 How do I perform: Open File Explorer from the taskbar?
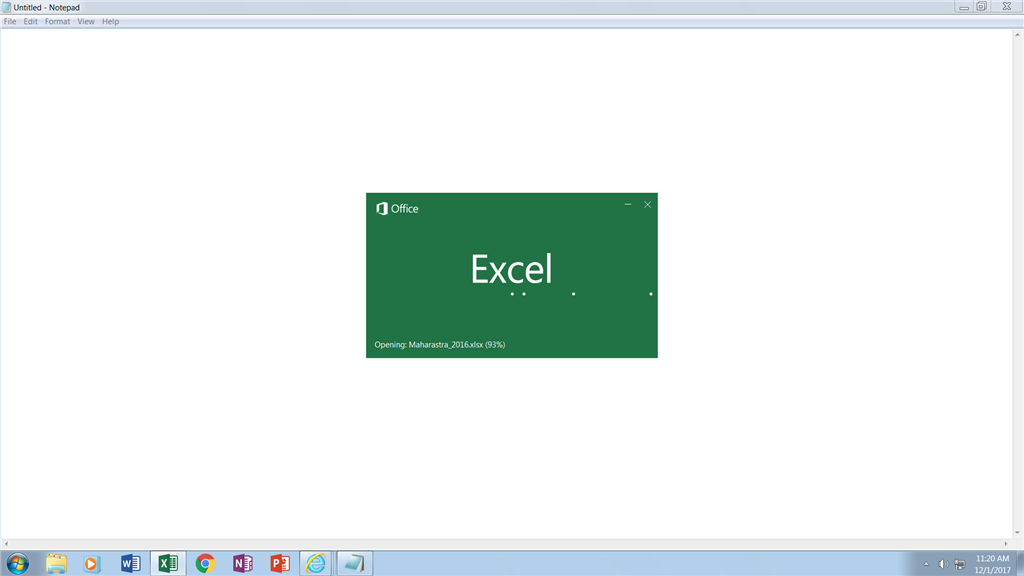[x=56, y=563]
